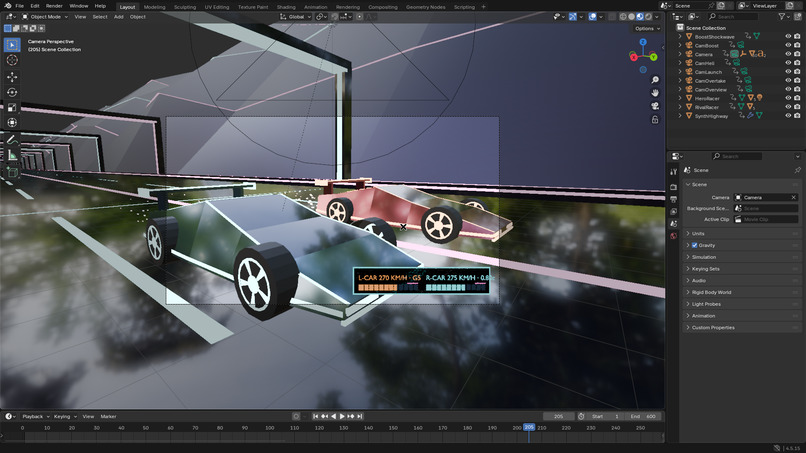Choose the Rotate tool

[12, 93]
